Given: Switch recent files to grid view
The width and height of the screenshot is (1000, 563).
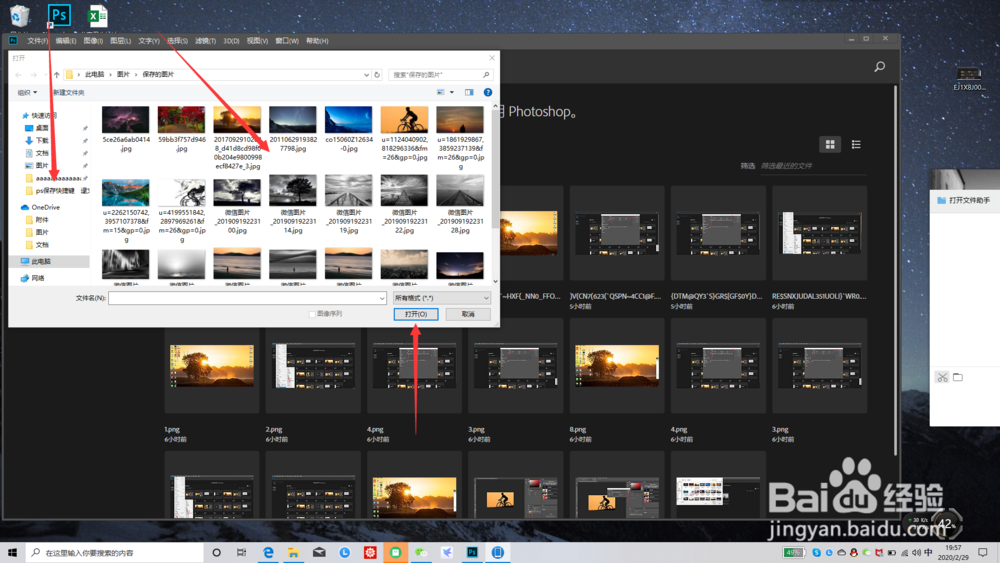Looking at the screenshot, I should coord(830,145).
